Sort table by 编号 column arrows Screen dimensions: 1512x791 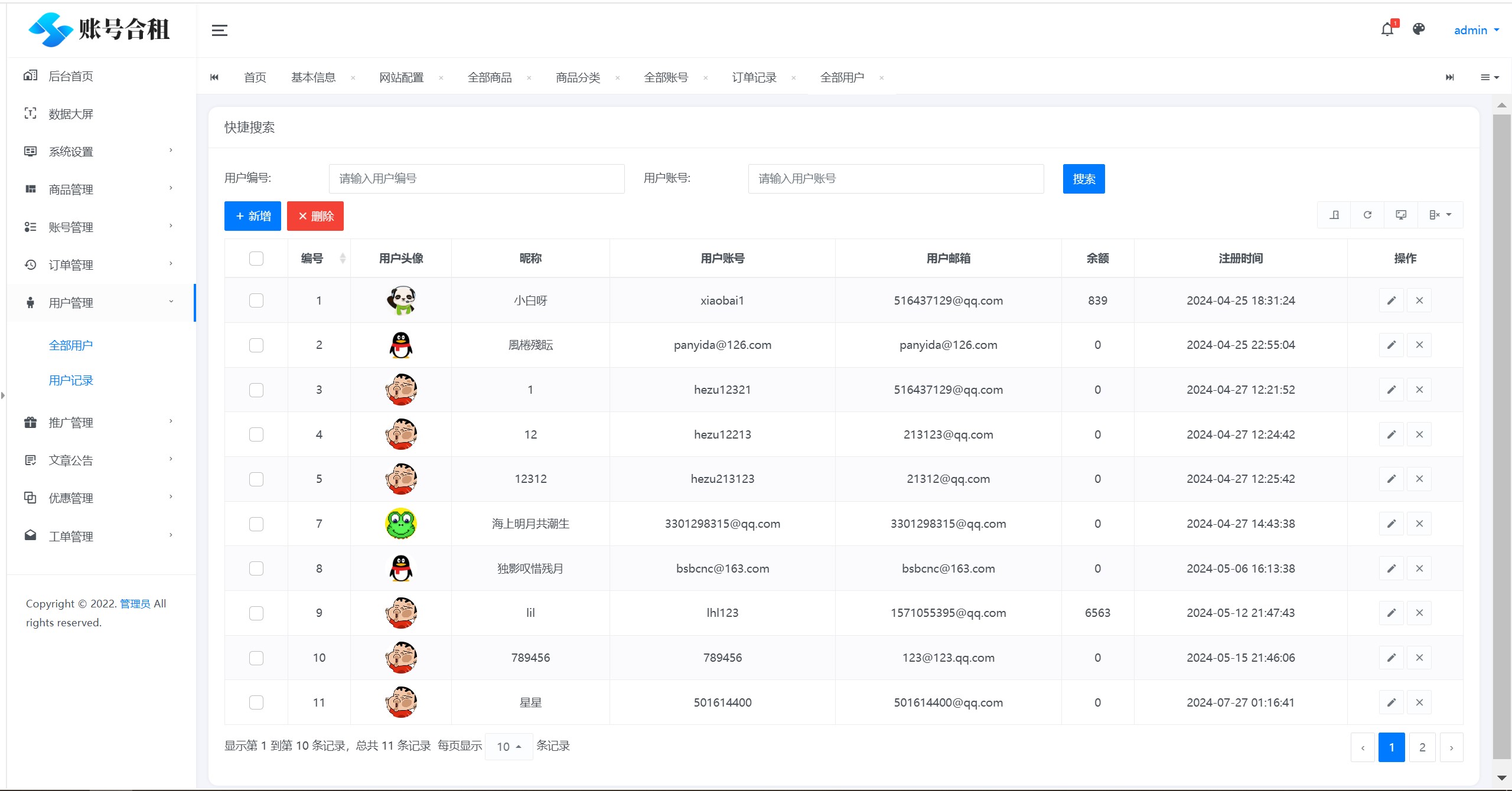click(x=343, y=258)
